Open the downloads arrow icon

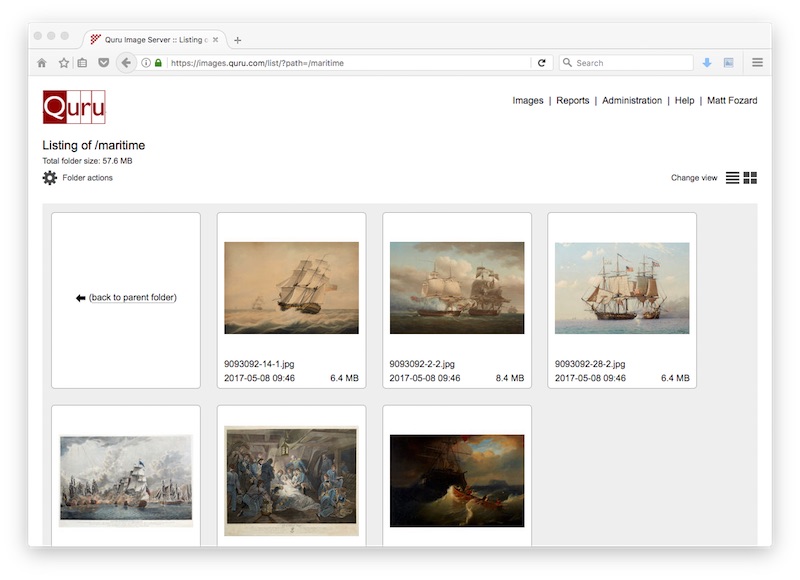tap(707, 63)
